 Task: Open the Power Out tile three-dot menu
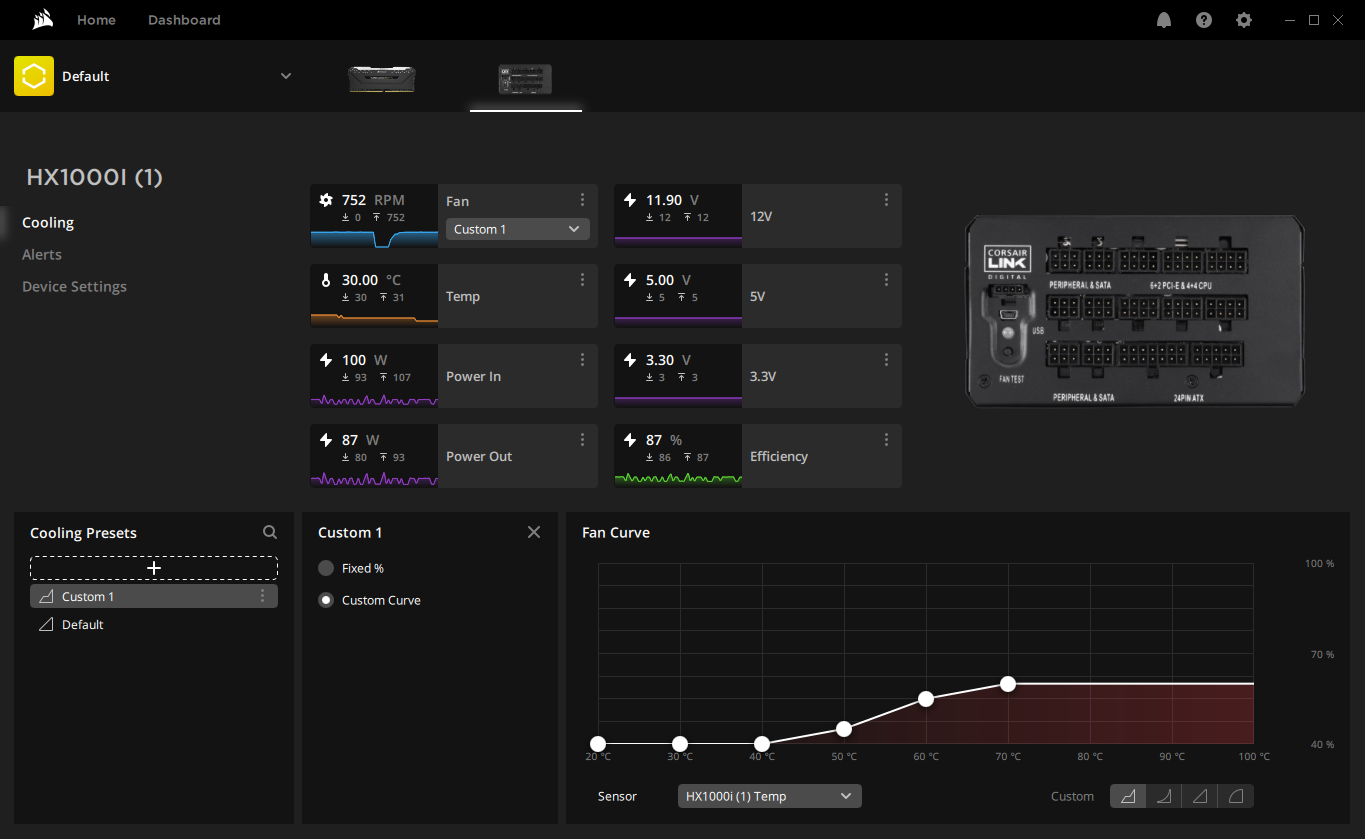pyautogui.click(x=583, y=440)
